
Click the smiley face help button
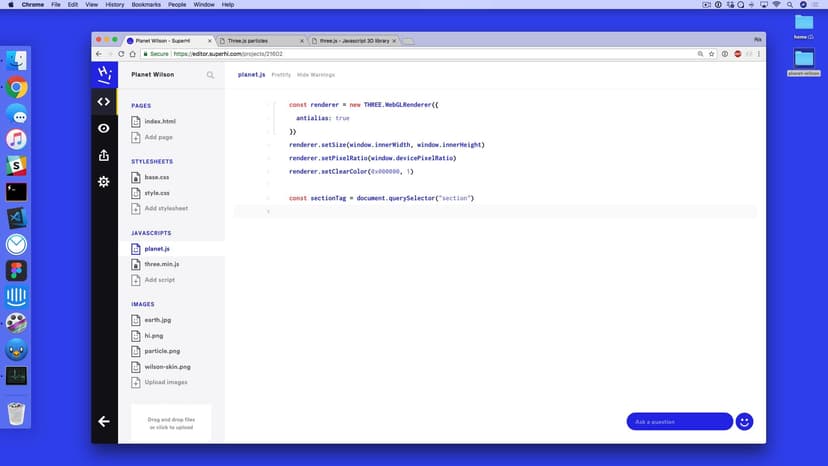744,421
